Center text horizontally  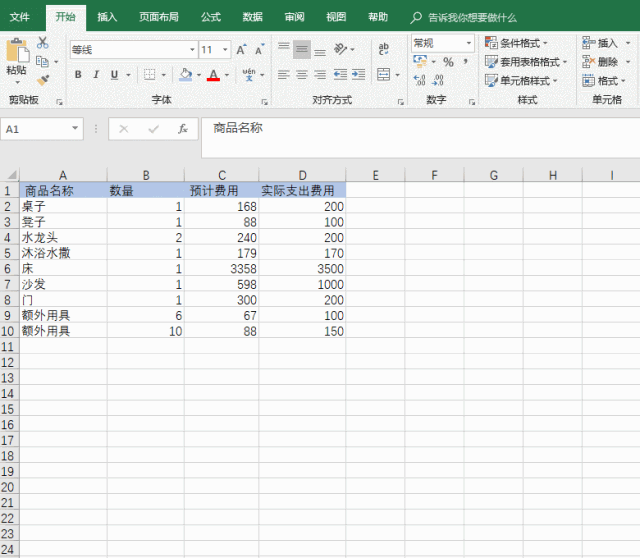[x=302, y=75]
